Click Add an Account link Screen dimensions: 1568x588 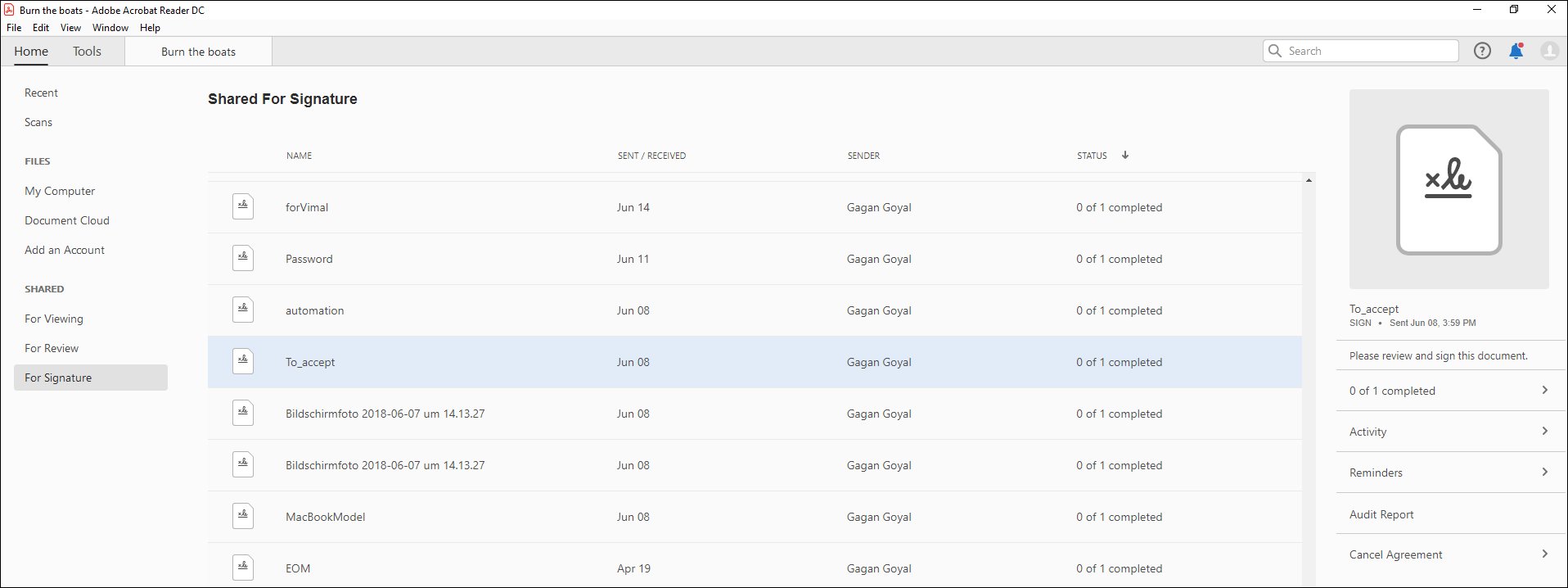65,250
